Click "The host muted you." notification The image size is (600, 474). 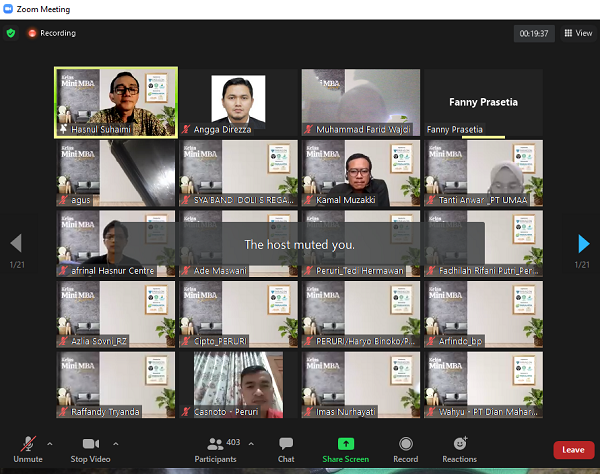(299, 244)
